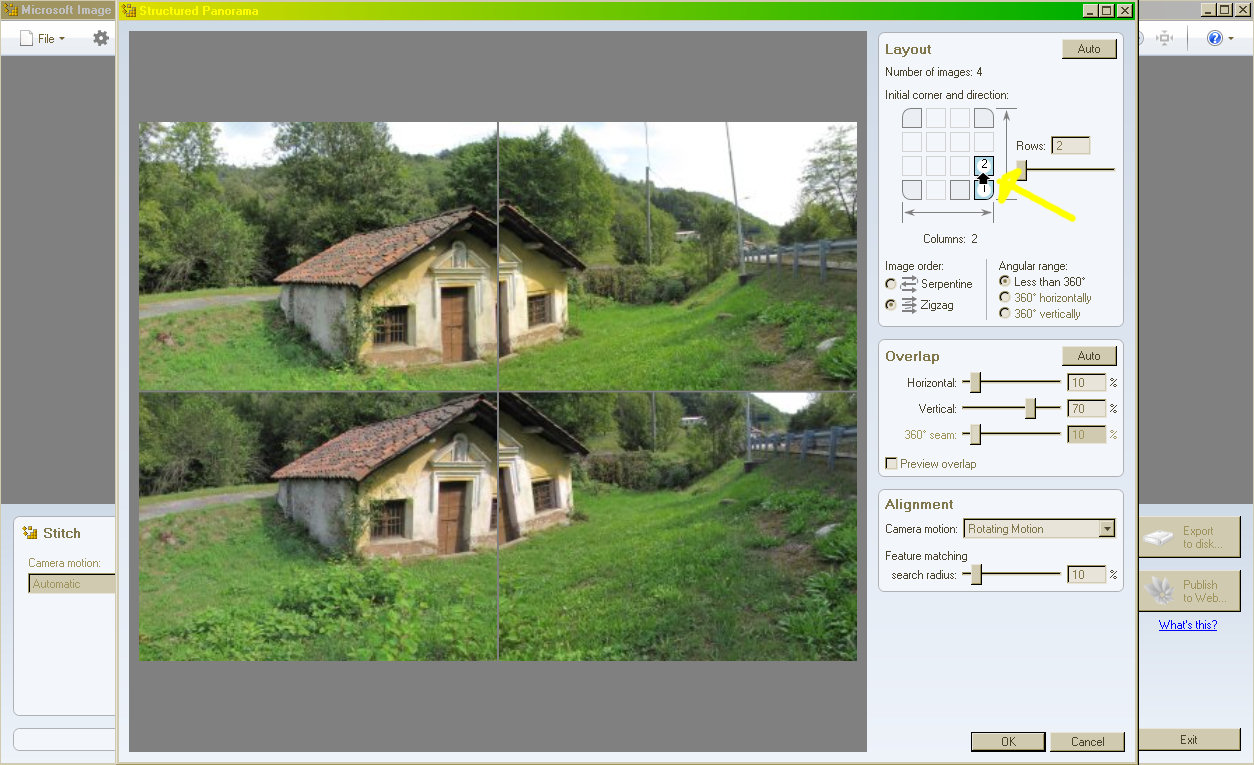Click layout grid cell numbered 1
1254x765 pixels.
tap(984, 189)
